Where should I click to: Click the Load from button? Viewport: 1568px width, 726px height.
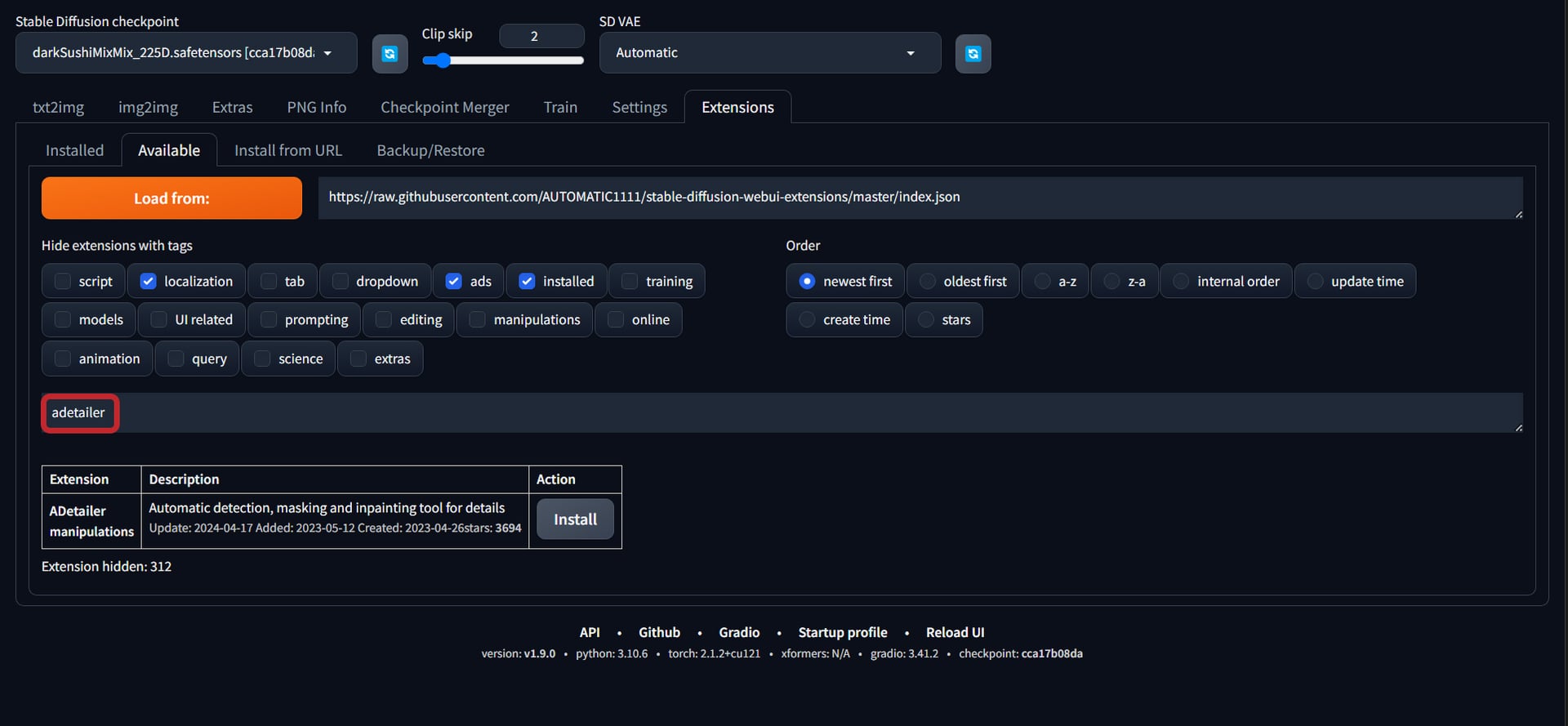tap(171, 198)
